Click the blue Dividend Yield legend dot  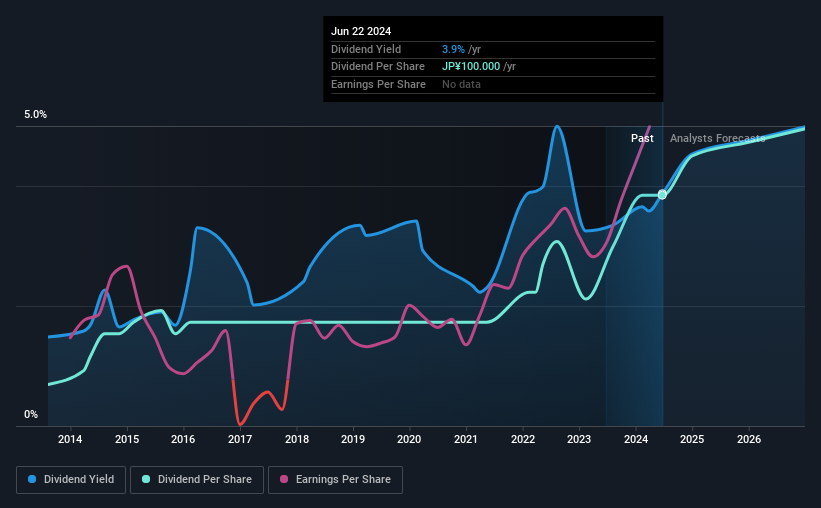tap(32, 479)
